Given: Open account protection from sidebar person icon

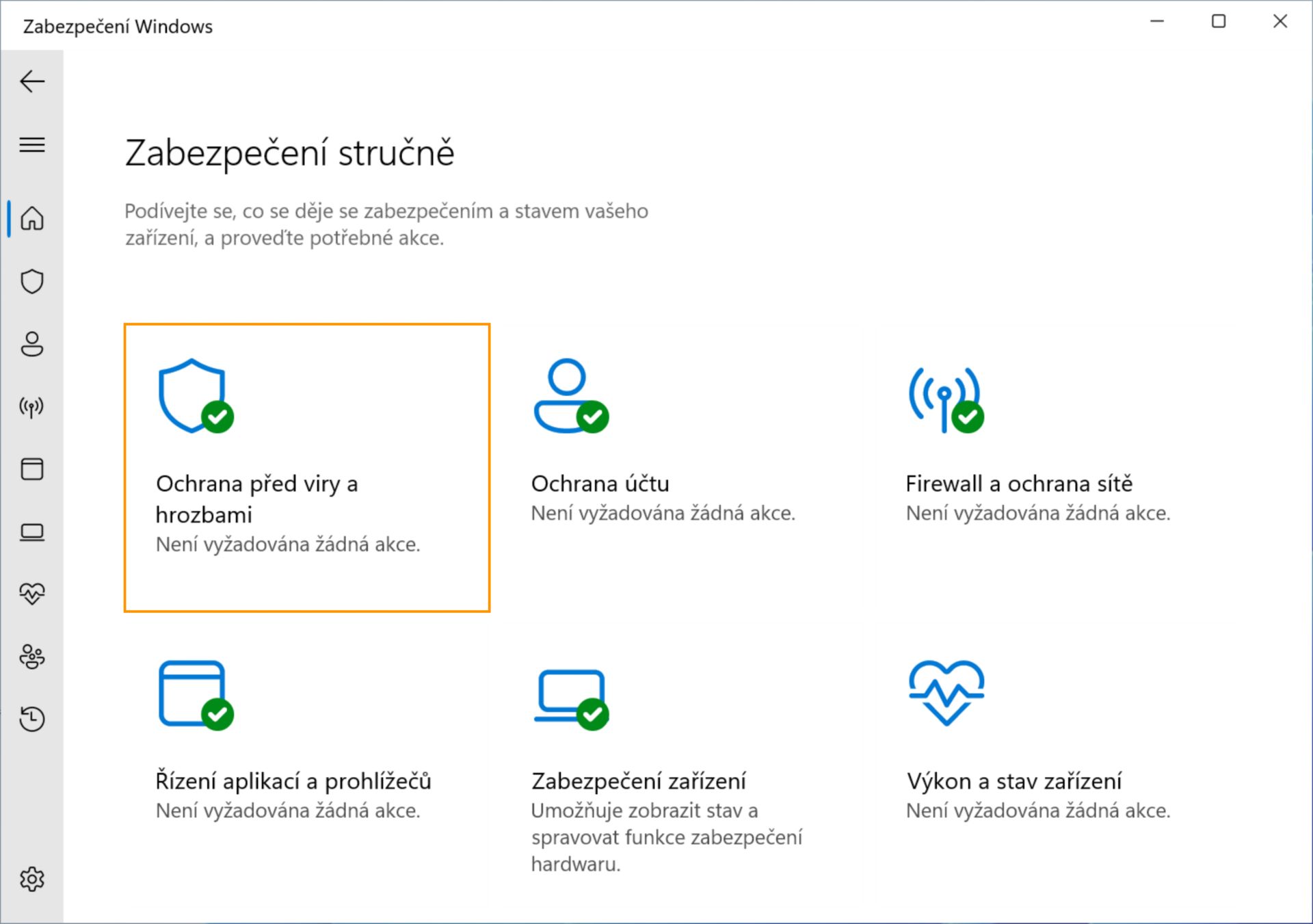Looking at the screenshot, I should point(32,344).
